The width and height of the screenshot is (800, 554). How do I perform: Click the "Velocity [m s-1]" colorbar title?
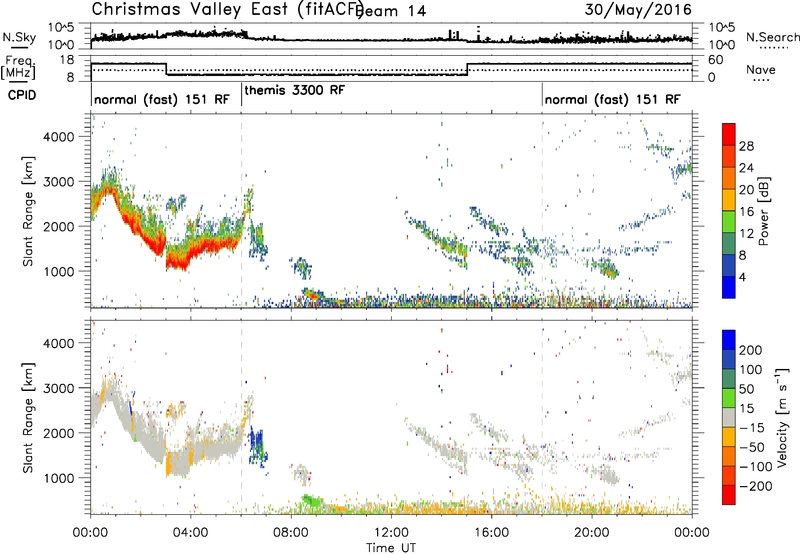pyautogui.click(x=782, y=417)
